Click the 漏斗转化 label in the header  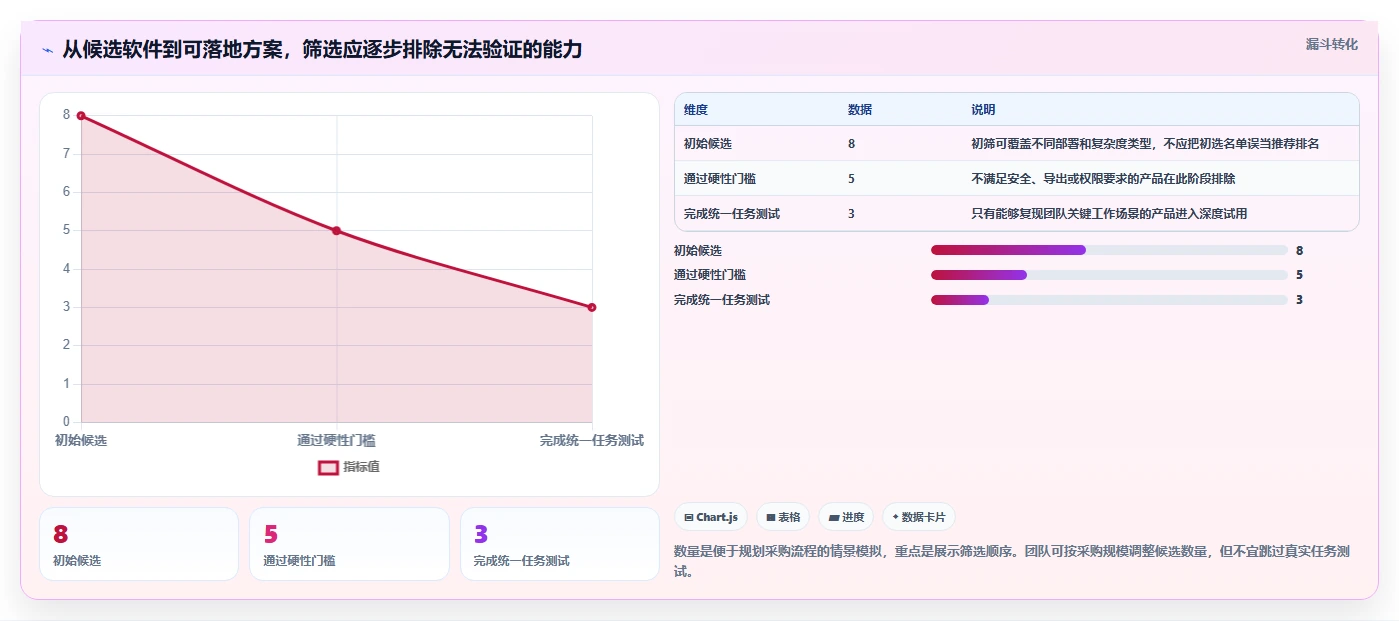tap(1332, 44)
